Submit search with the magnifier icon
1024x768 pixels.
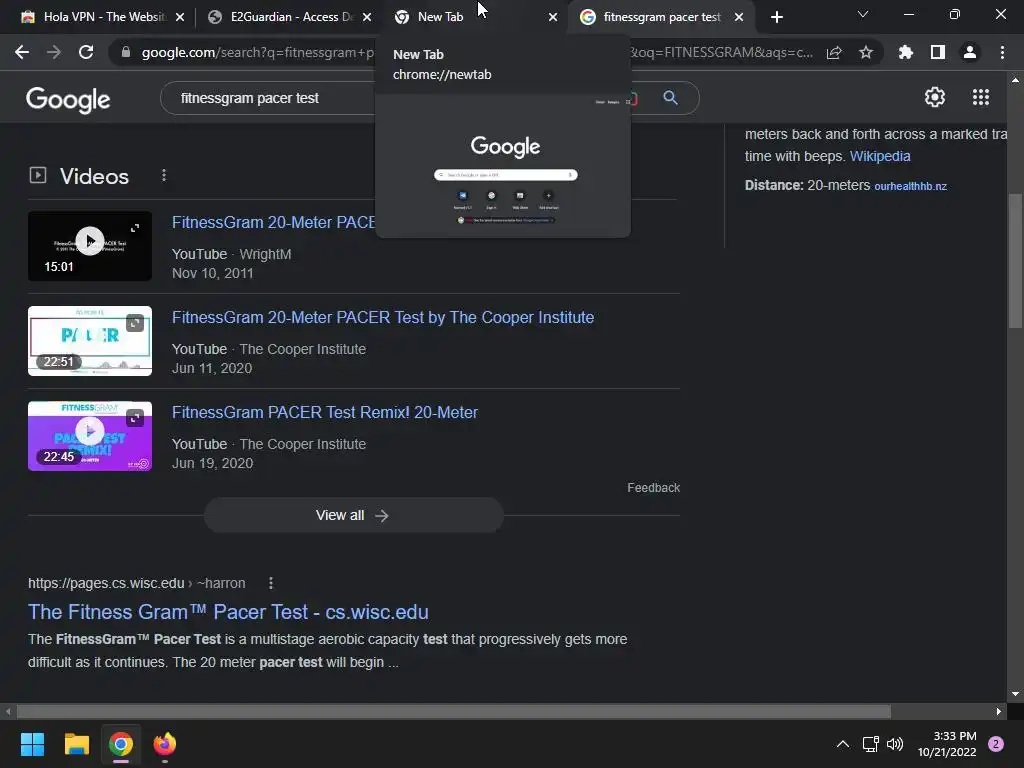pyautogui.click(x=670, y=98)
